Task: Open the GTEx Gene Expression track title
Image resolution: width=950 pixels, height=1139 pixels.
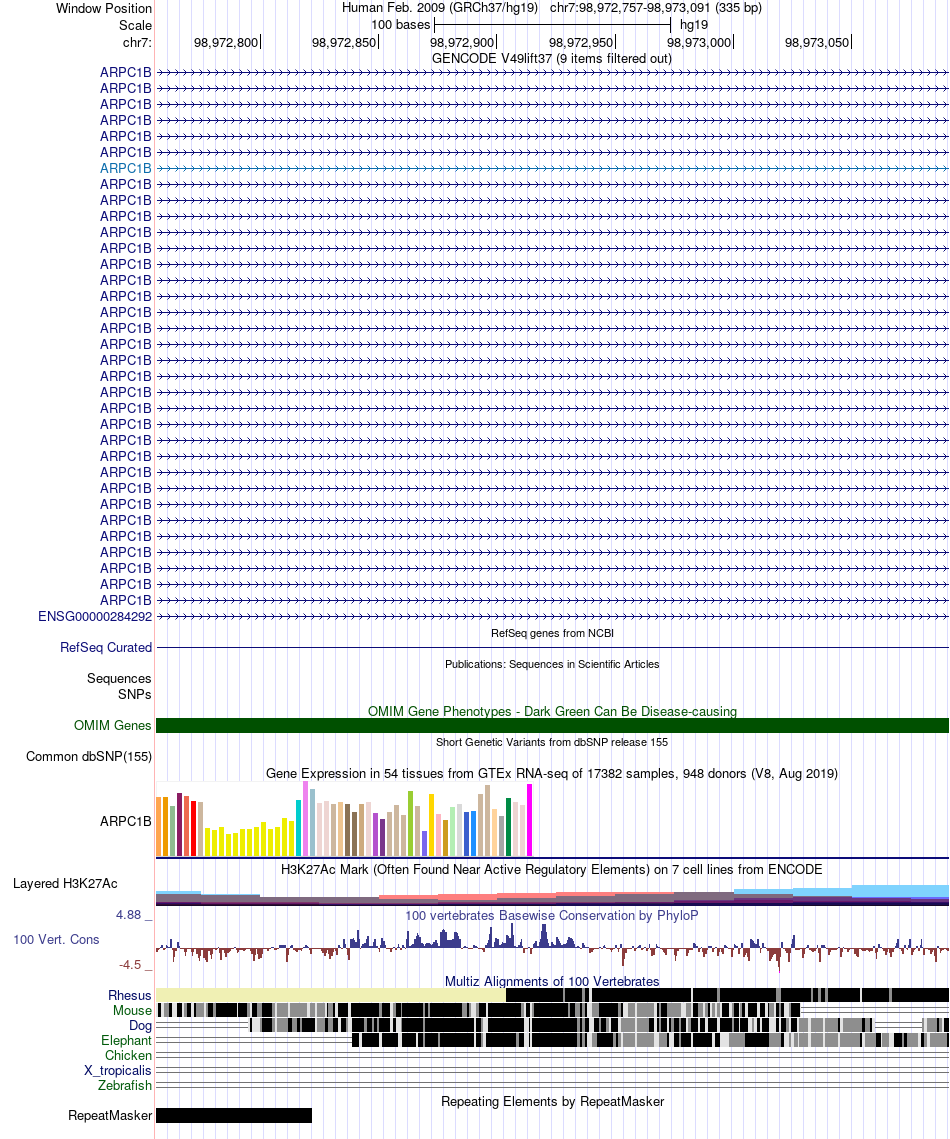Action: coord(552,774)
